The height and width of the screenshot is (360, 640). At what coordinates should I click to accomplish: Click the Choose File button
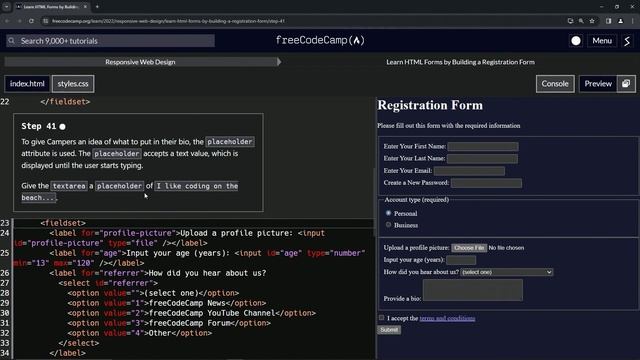(x=469, y=248)
